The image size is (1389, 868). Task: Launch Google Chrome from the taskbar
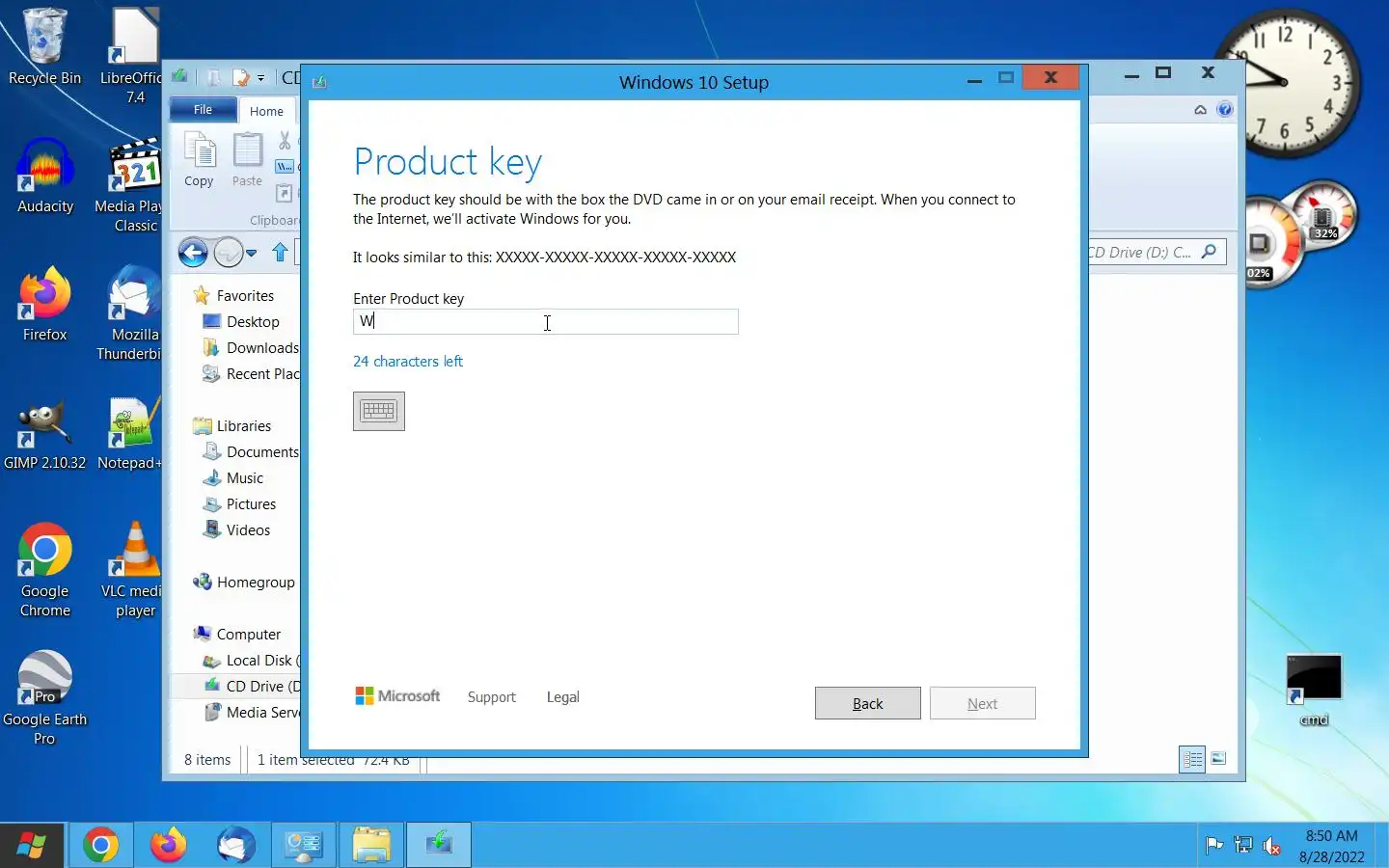(x=100, y=846)
